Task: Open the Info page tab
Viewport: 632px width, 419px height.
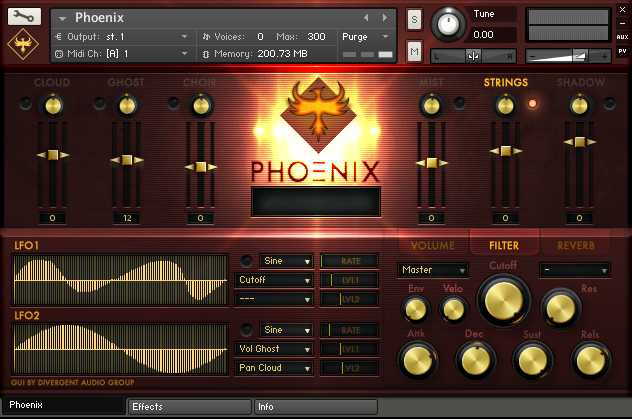Action: (x=316, y=407)
